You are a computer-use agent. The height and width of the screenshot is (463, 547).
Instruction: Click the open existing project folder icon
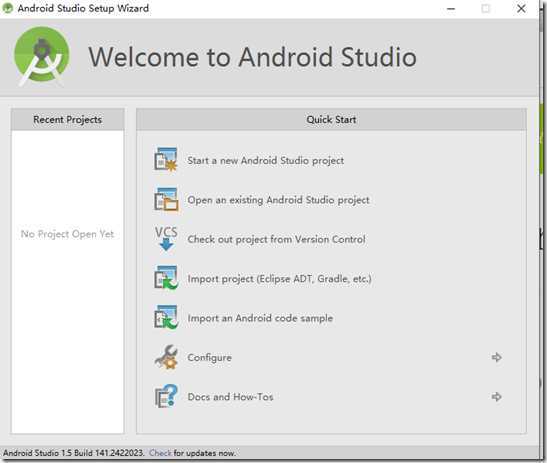pyautogui.click(x=166, y=199)
